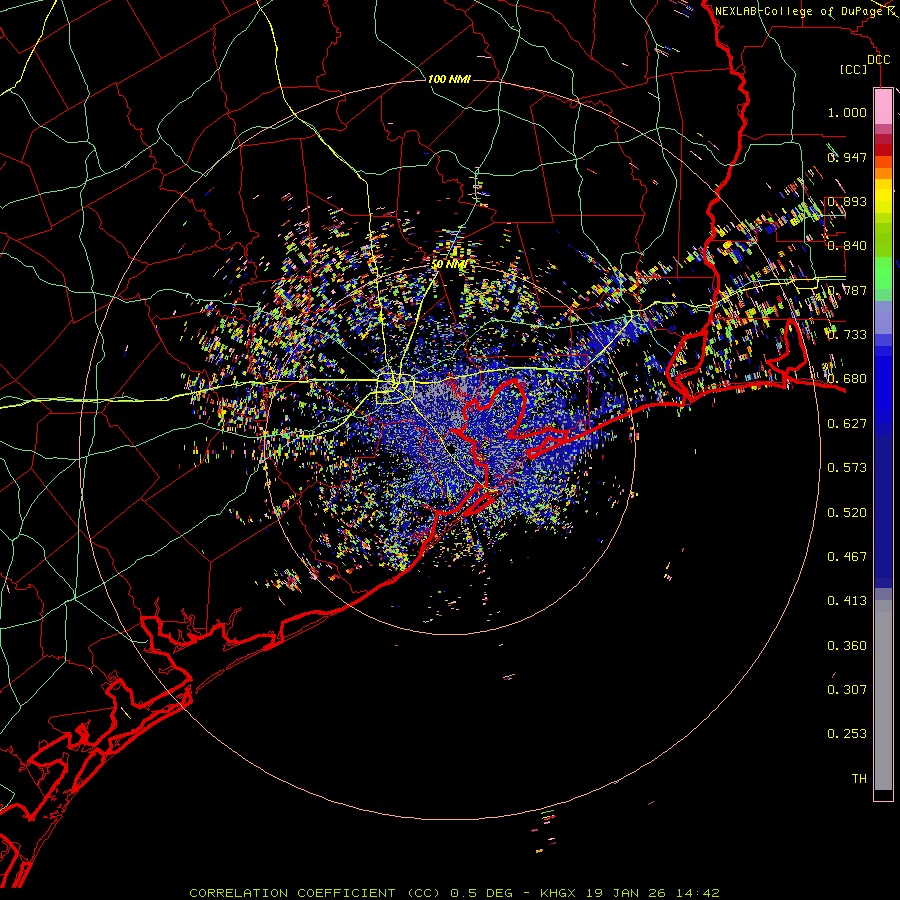The width and height of the screenshot is (900, 900).
Task: Click the CORRELATION COEFFICIENT caption at bottom
Action: [x=454, y=893]
